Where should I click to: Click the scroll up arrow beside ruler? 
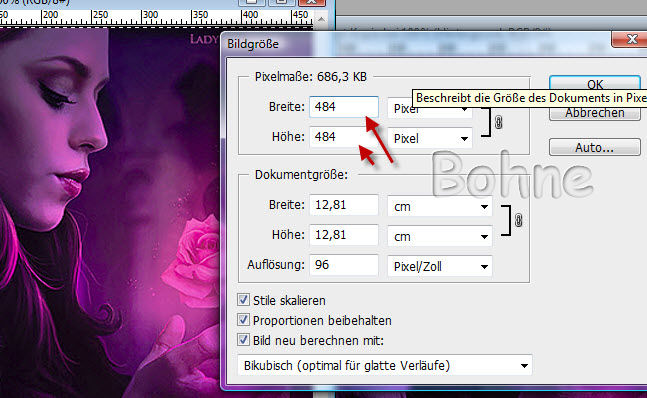(x=321, y=19)
